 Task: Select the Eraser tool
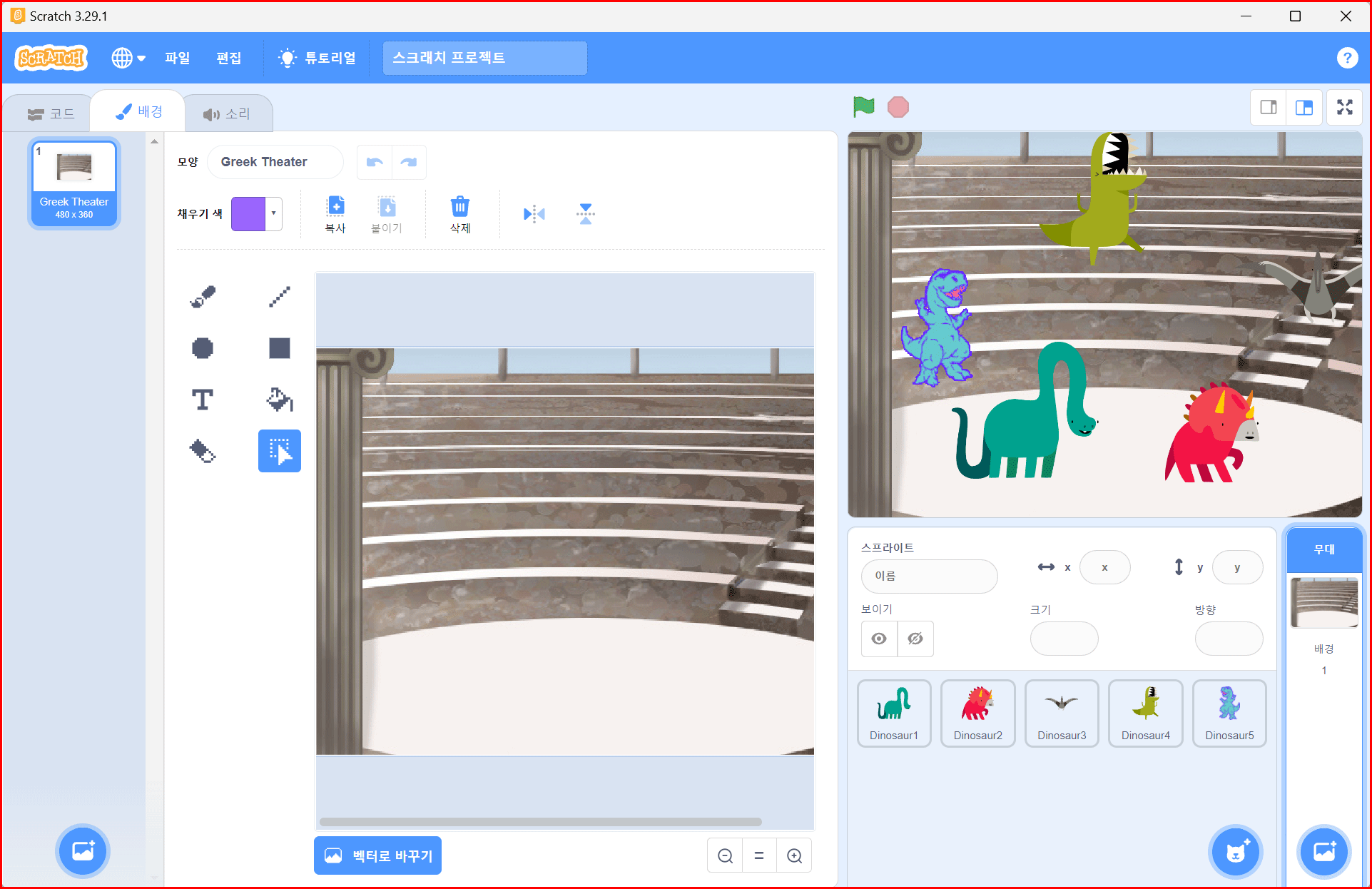coord(203,451)
